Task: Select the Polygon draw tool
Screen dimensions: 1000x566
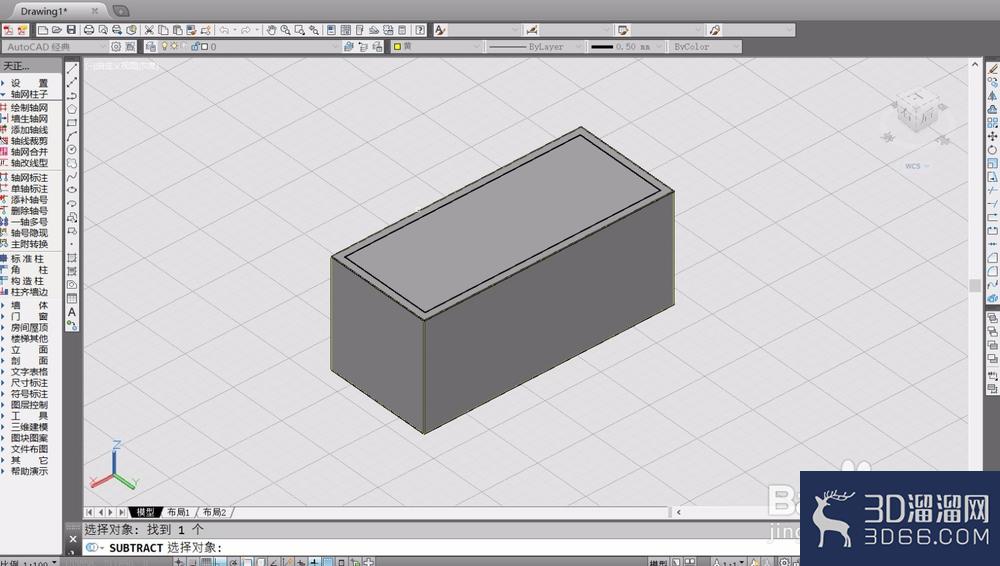Action: (72, 109)
